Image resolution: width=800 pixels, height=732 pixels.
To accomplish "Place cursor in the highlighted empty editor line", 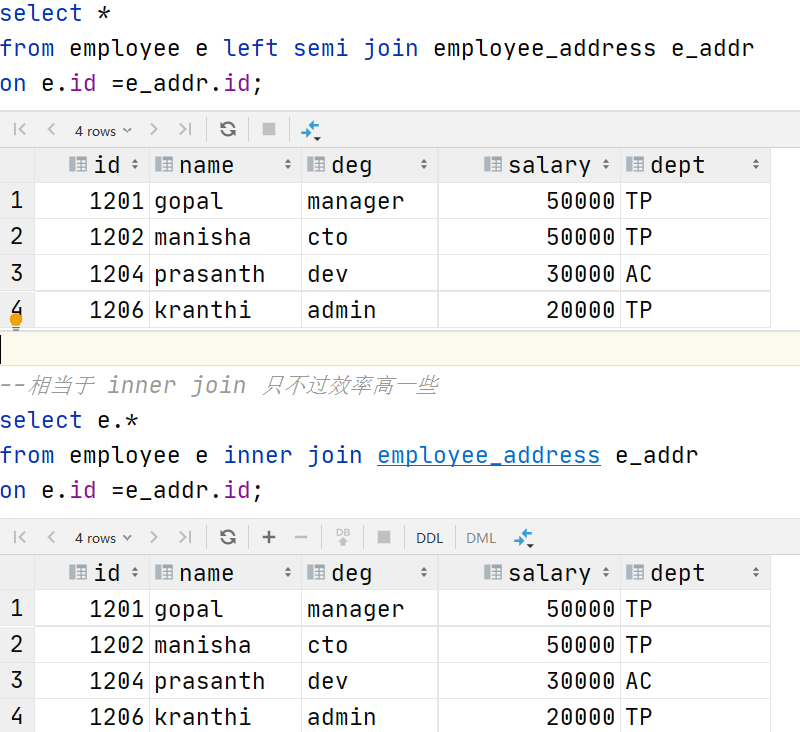I will (x=400, y=349).
